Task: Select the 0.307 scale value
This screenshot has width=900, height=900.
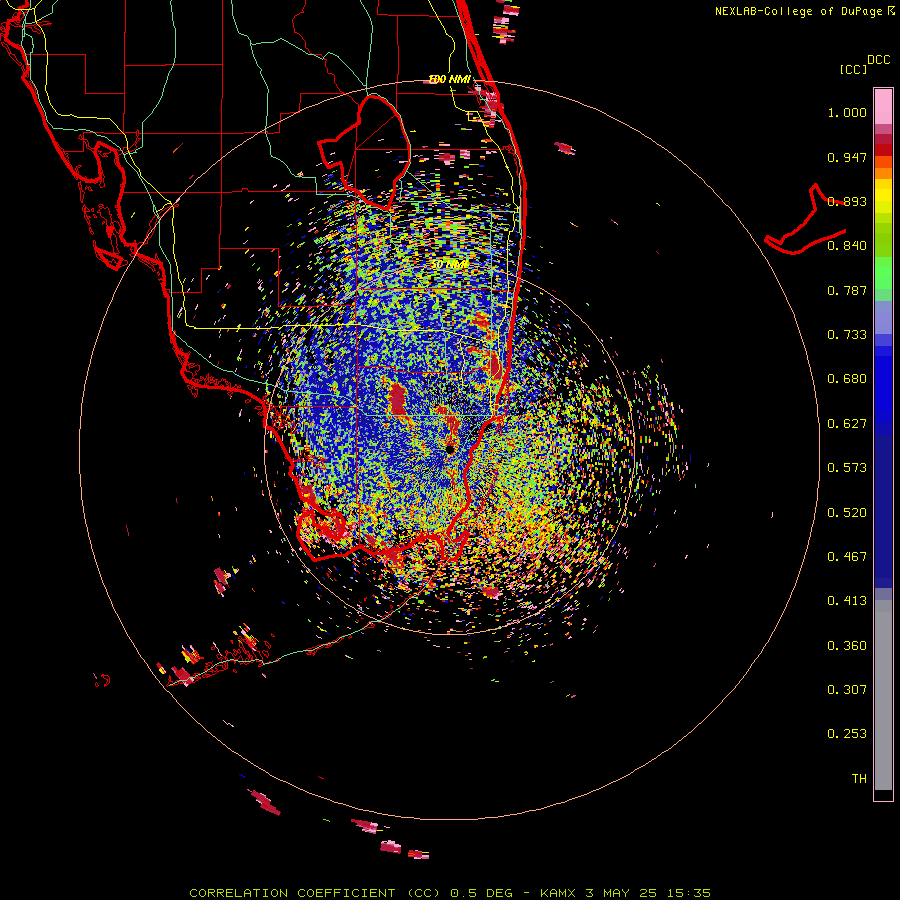Action: pyautogui.click(x=847, y=690)
